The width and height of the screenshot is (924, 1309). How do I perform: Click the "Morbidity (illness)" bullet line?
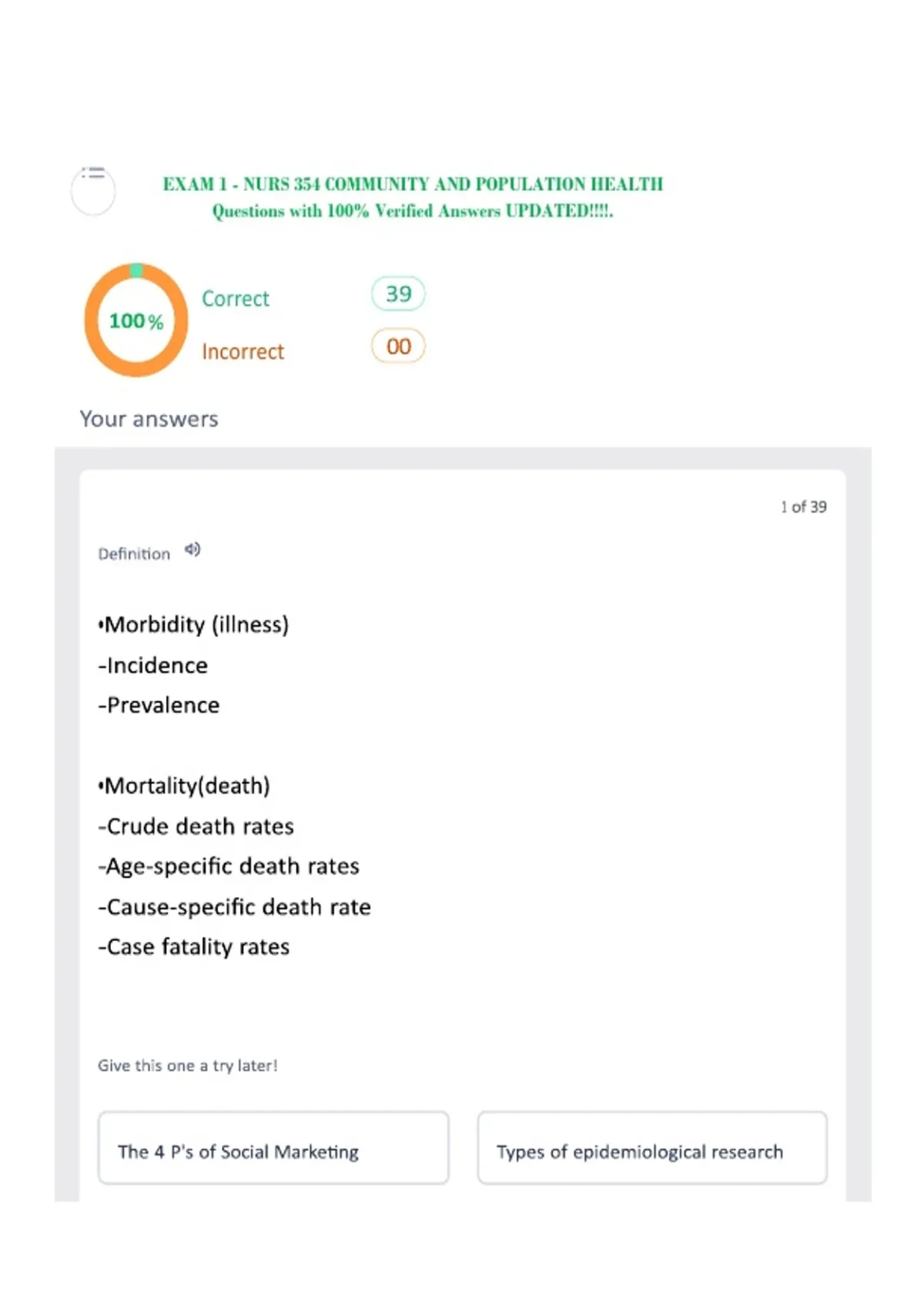(193, 624)
